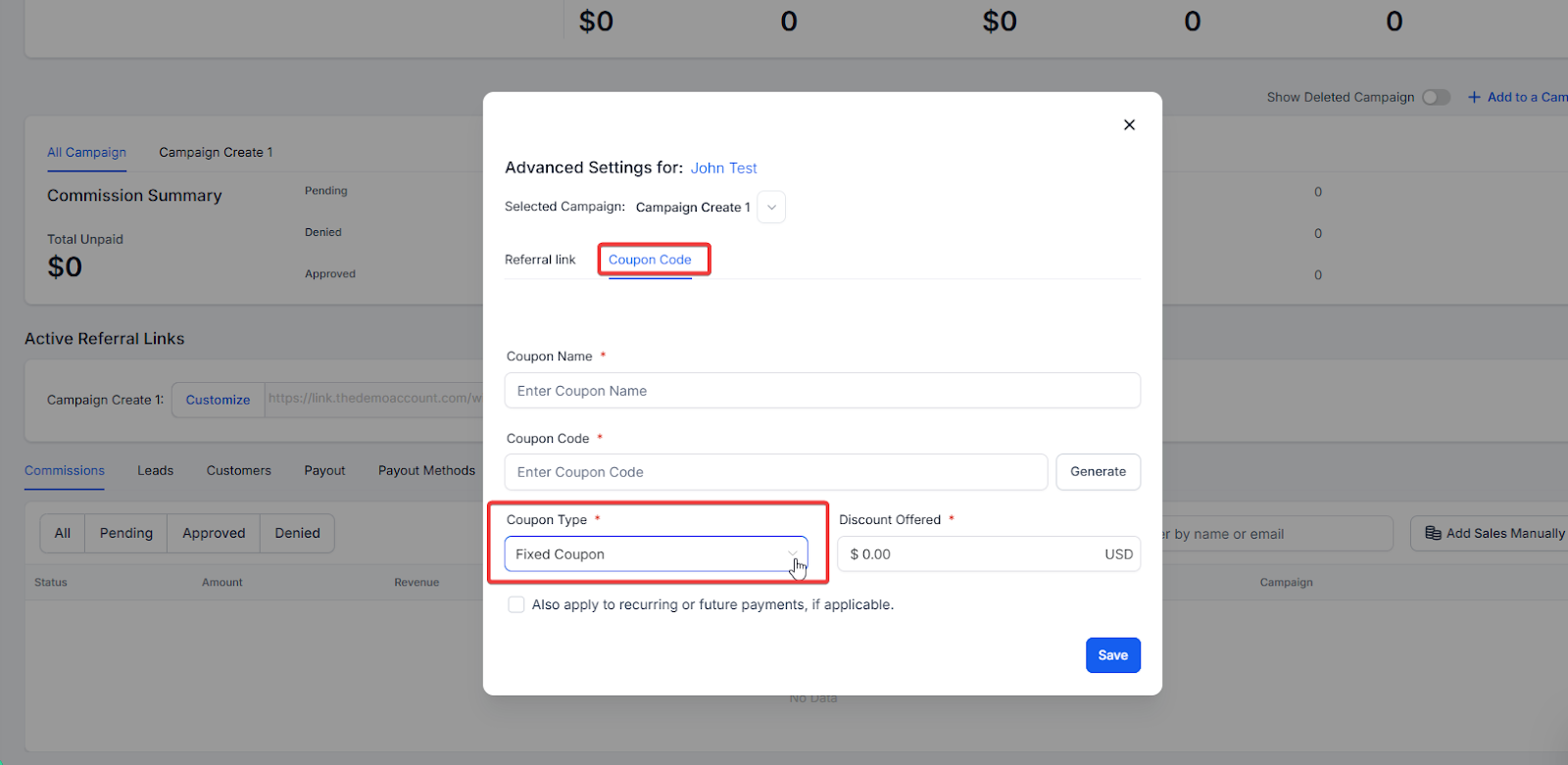The height and width of the screenshot is (765, 1568).
Task: Toggle Show Deleted Campaign switch
Action: [1436, 97]
